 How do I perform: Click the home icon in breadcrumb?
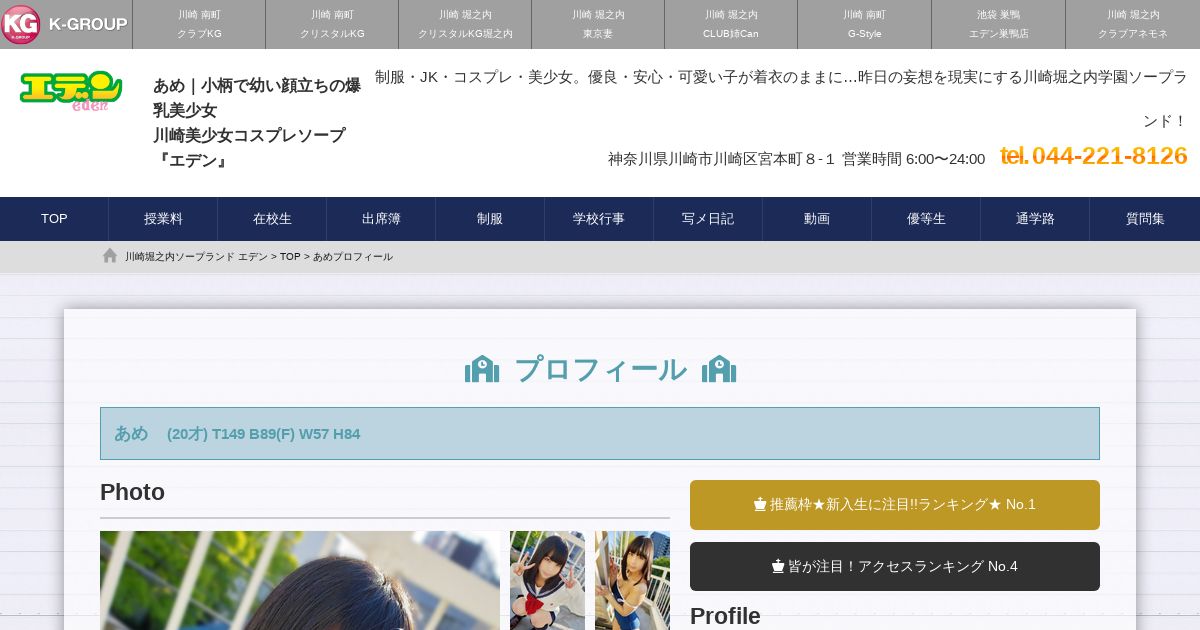tap(110, 256)
